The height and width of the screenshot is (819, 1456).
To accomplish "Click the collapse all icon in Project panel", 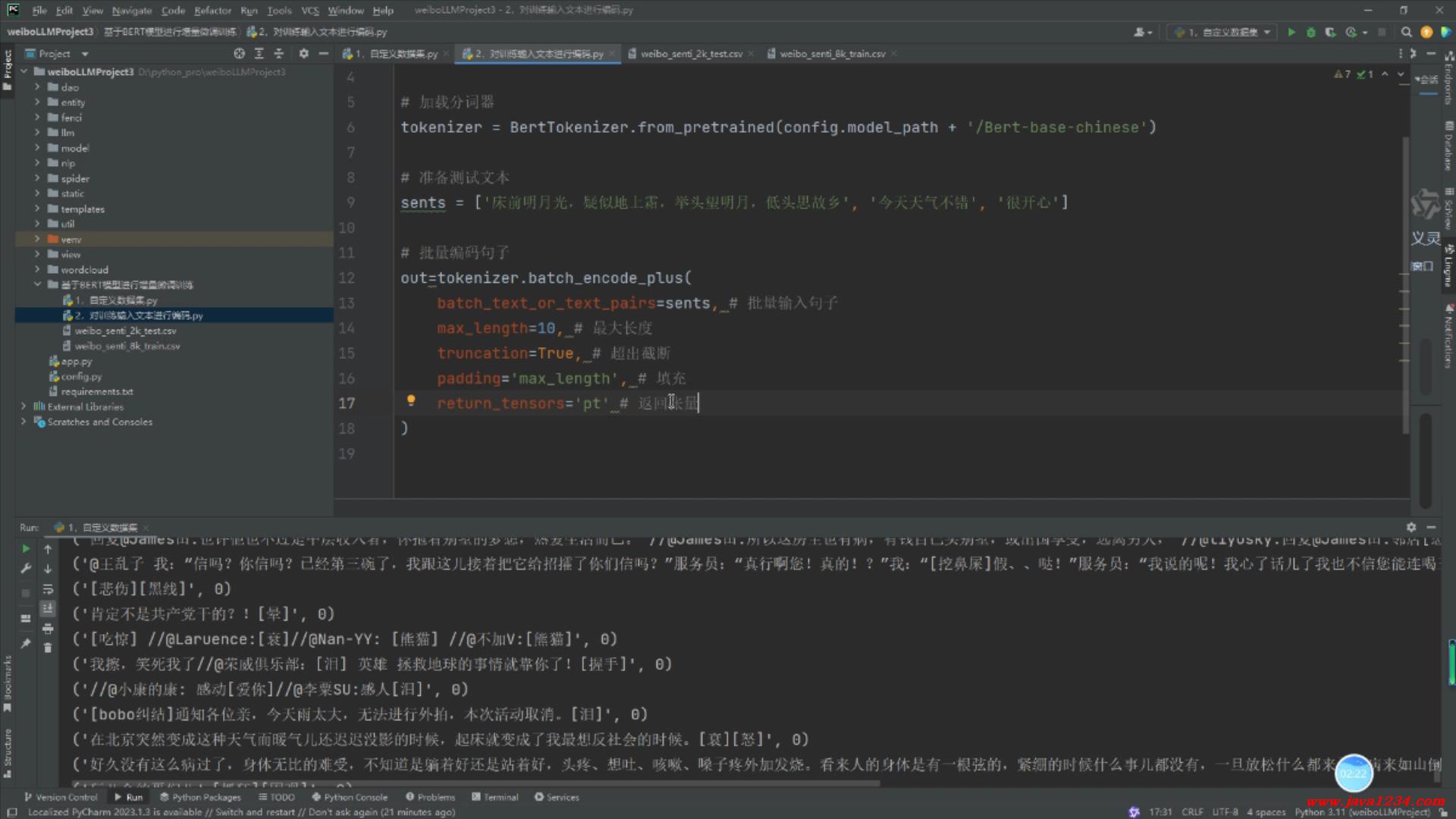I will (278, 54).
